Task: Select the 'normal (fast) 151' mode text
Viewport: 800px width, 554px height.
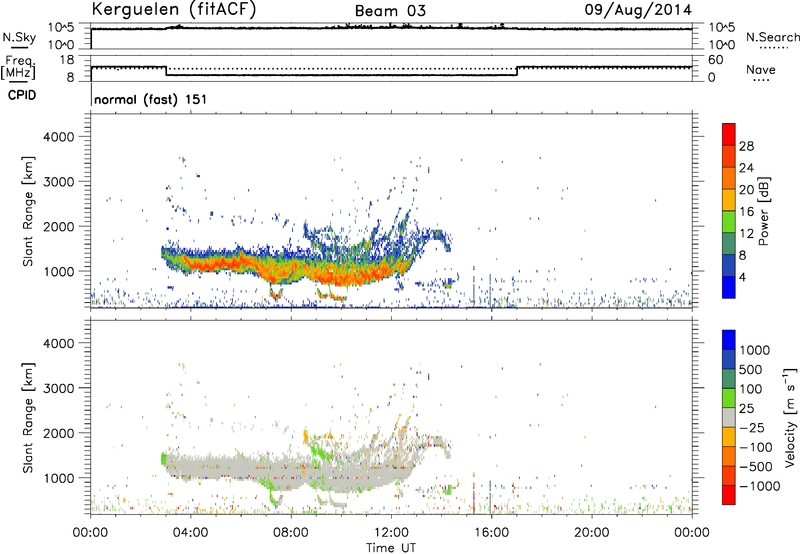Action: 151,99
